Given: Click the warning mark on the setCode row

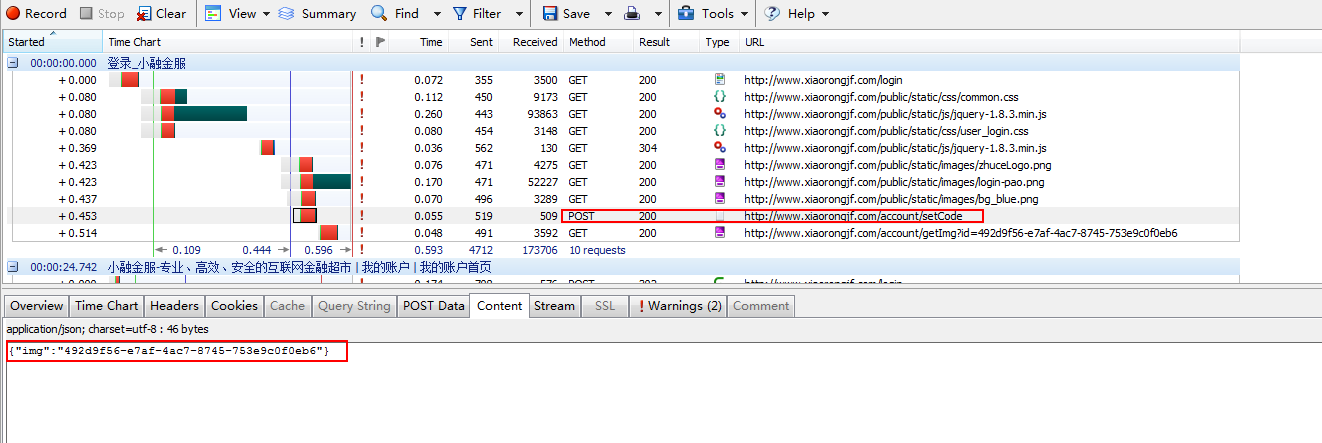Looking at the screenshot, I should pyautogui.click(x=361, y=216).
